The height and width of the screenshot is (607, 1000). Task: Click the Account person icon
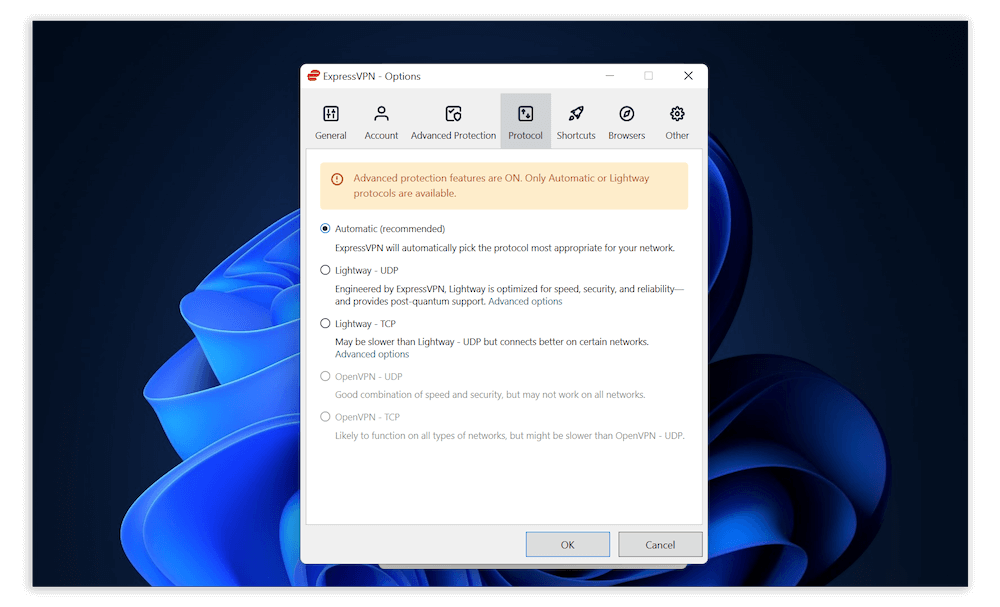(x=381, y=113)
